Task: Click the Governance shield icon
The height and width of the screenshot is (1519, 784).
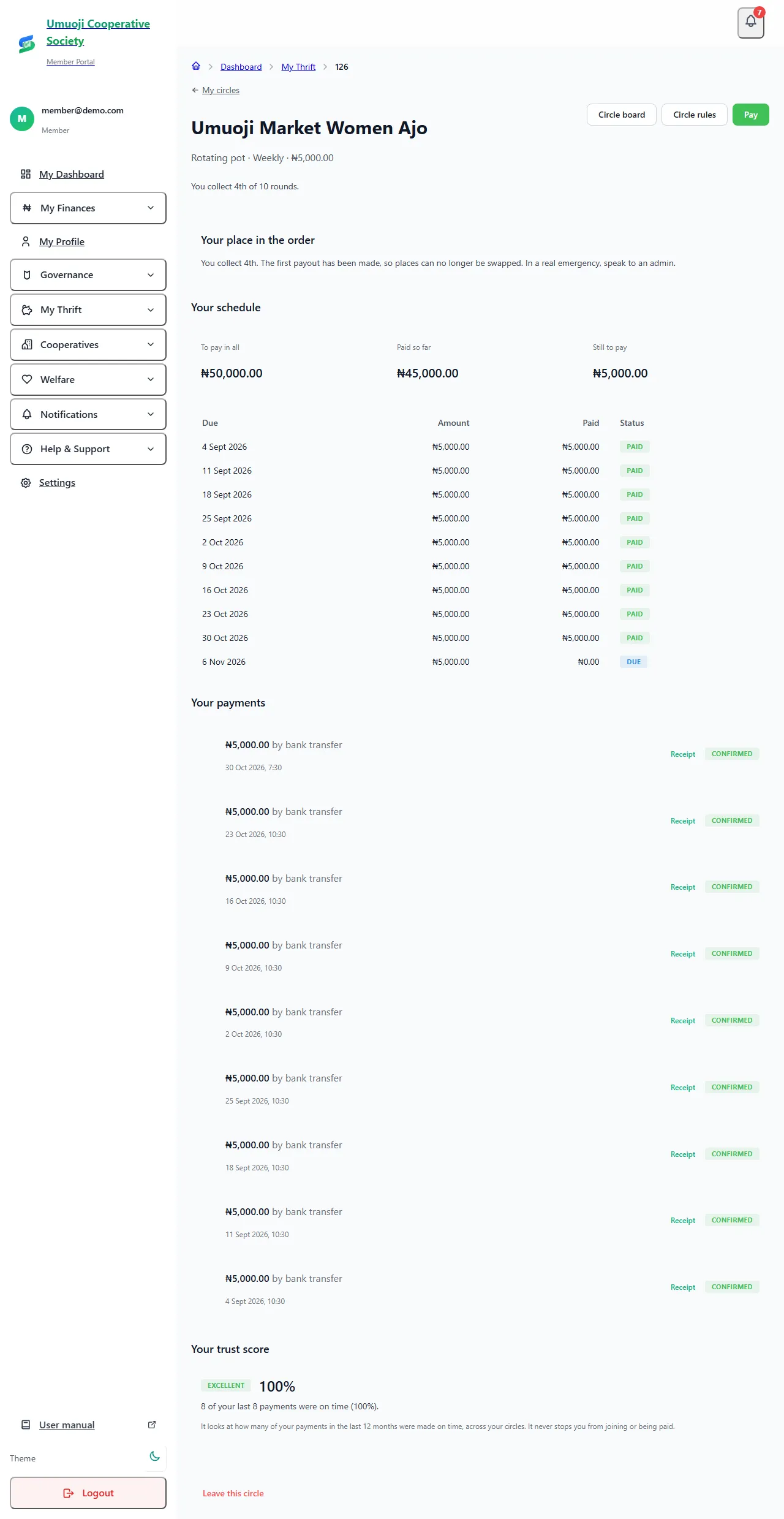Action: (x=27, y=275)
